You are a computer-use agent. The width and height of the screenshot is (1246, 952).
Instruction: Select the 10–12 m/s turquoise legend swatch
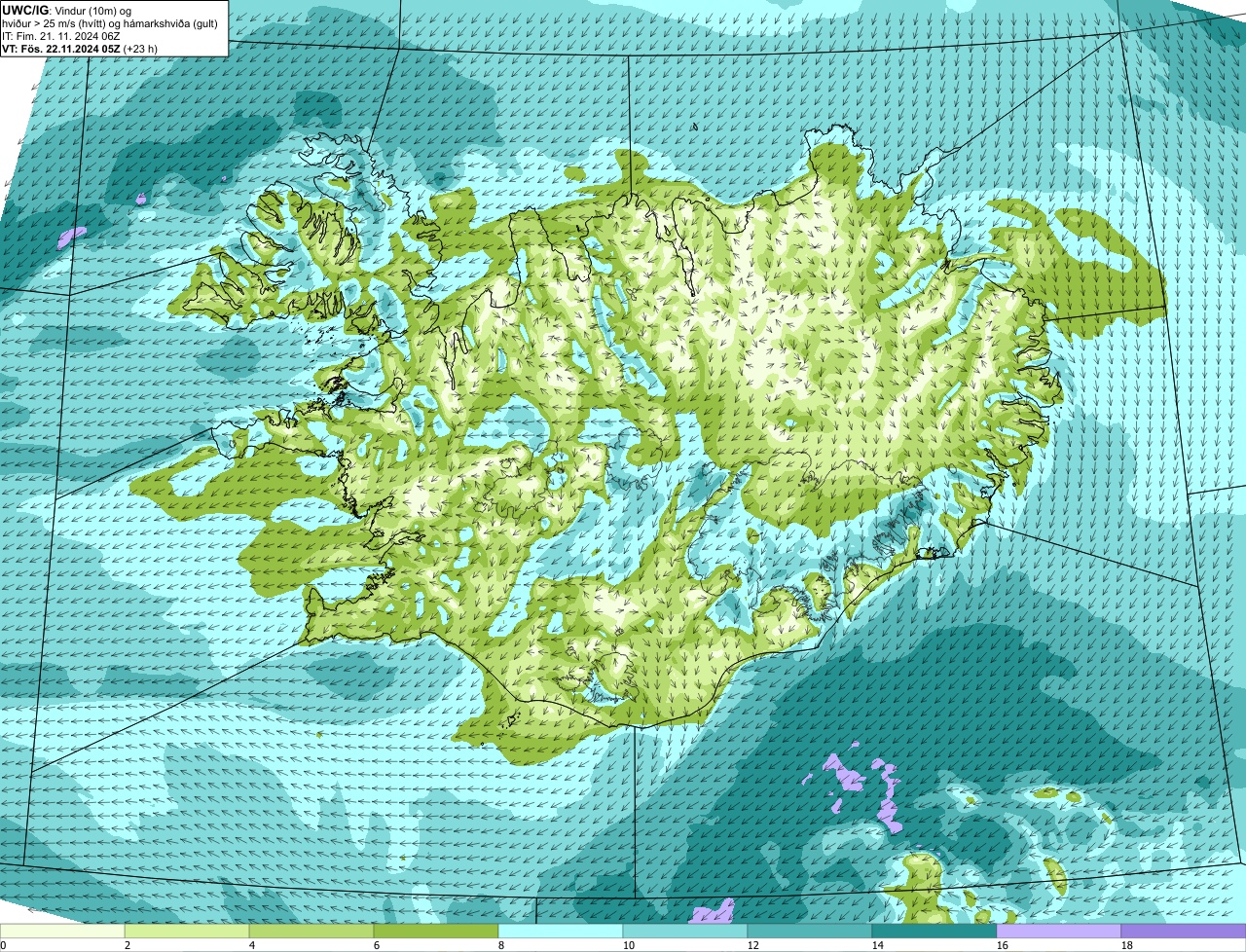click(685, 931)
